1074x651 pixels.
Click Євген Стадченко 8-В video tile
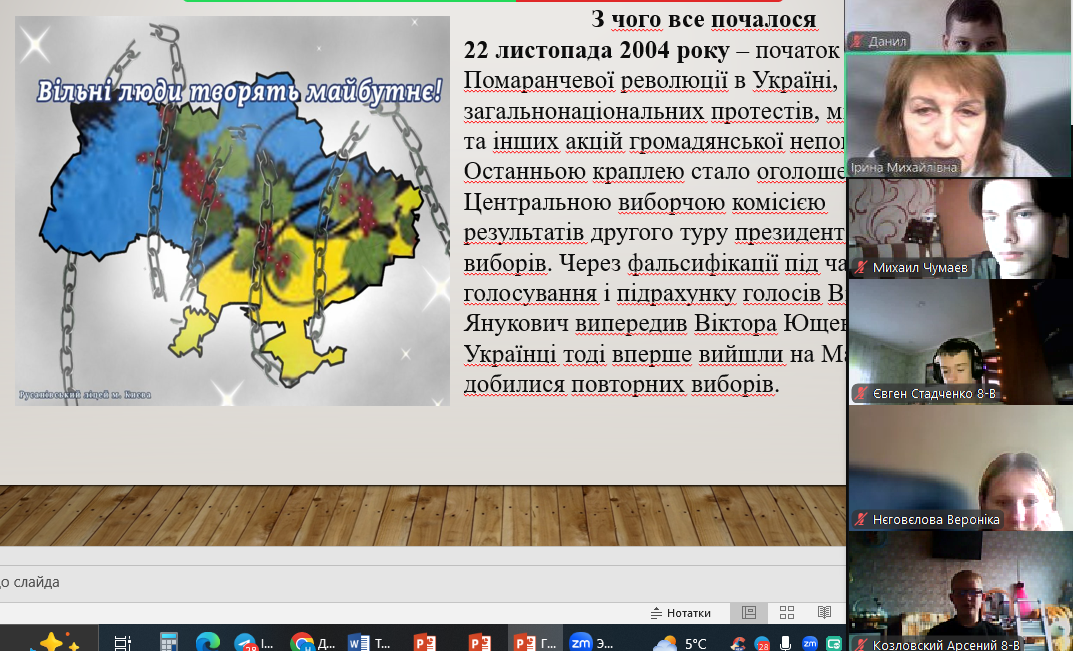[x=958, y=342]
